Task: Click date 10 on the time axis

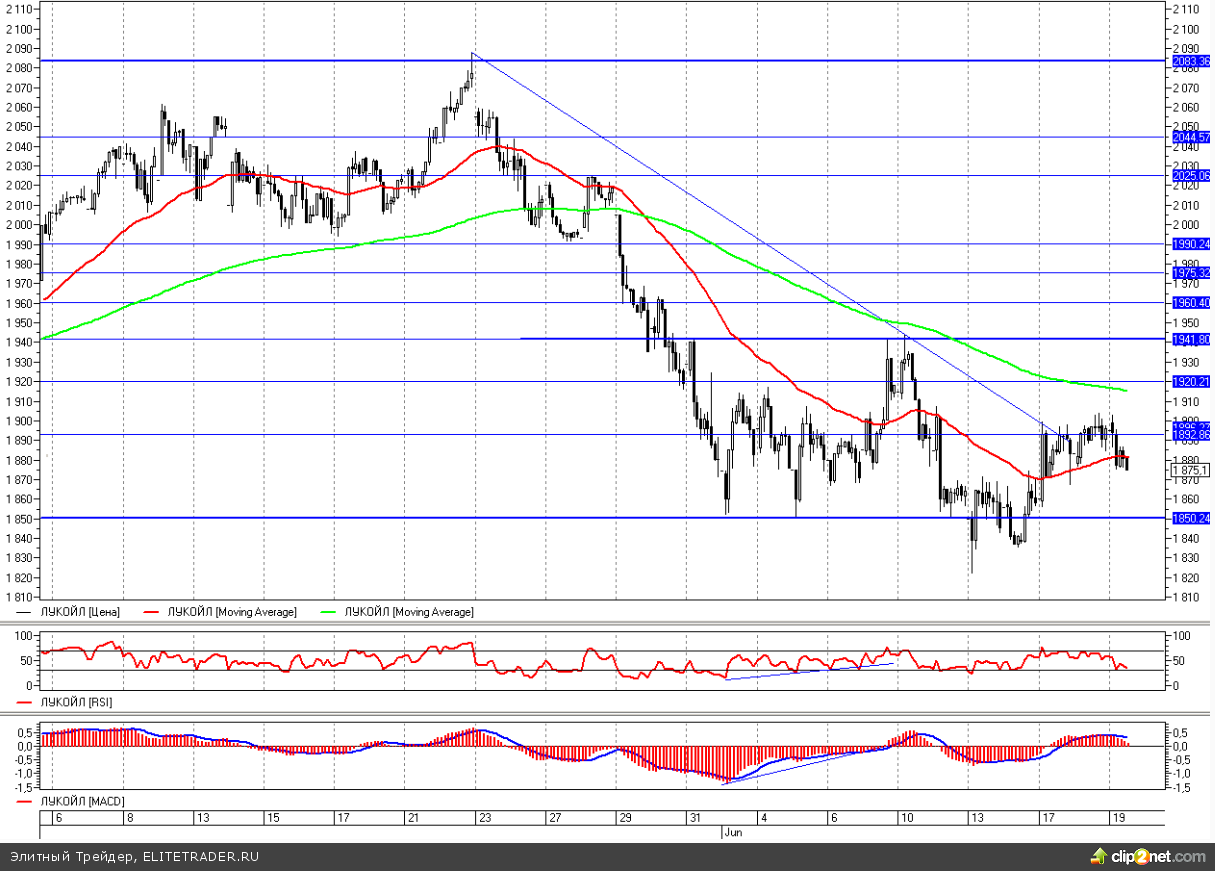Action: coord(908,818)
